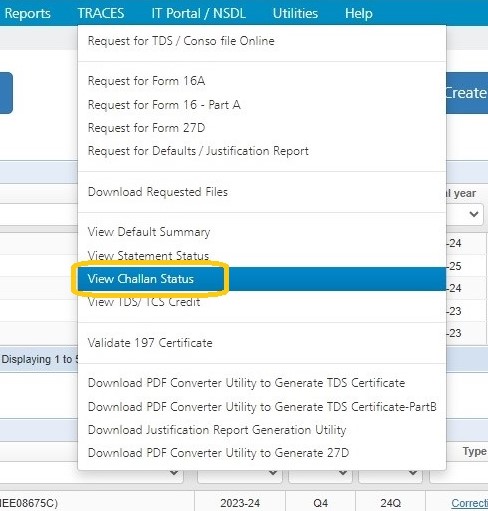Open the Help menu

tap(358, 14)
